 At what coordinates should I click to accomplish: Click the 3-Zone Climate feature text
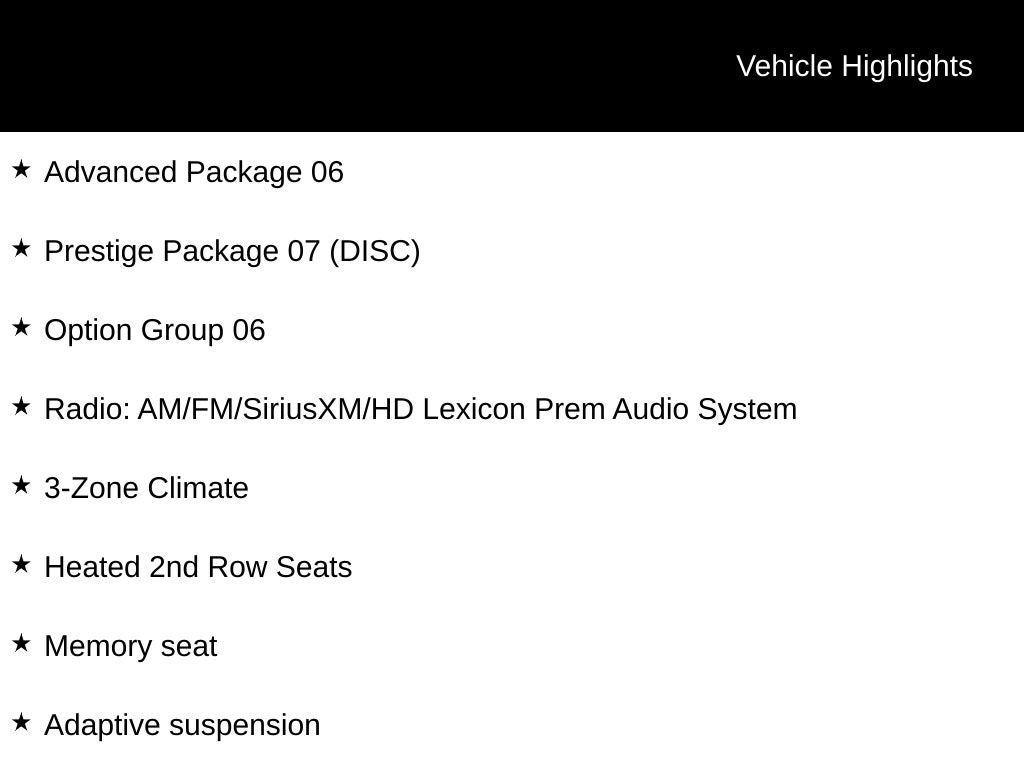[147, 488]
